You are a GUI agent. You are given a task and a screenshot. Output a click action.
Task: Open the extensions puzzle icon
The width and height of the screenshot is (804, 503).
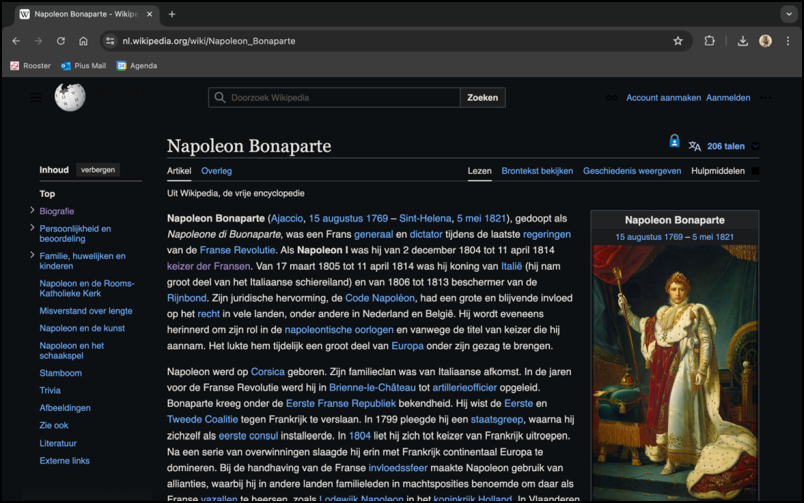click(710, 41)
